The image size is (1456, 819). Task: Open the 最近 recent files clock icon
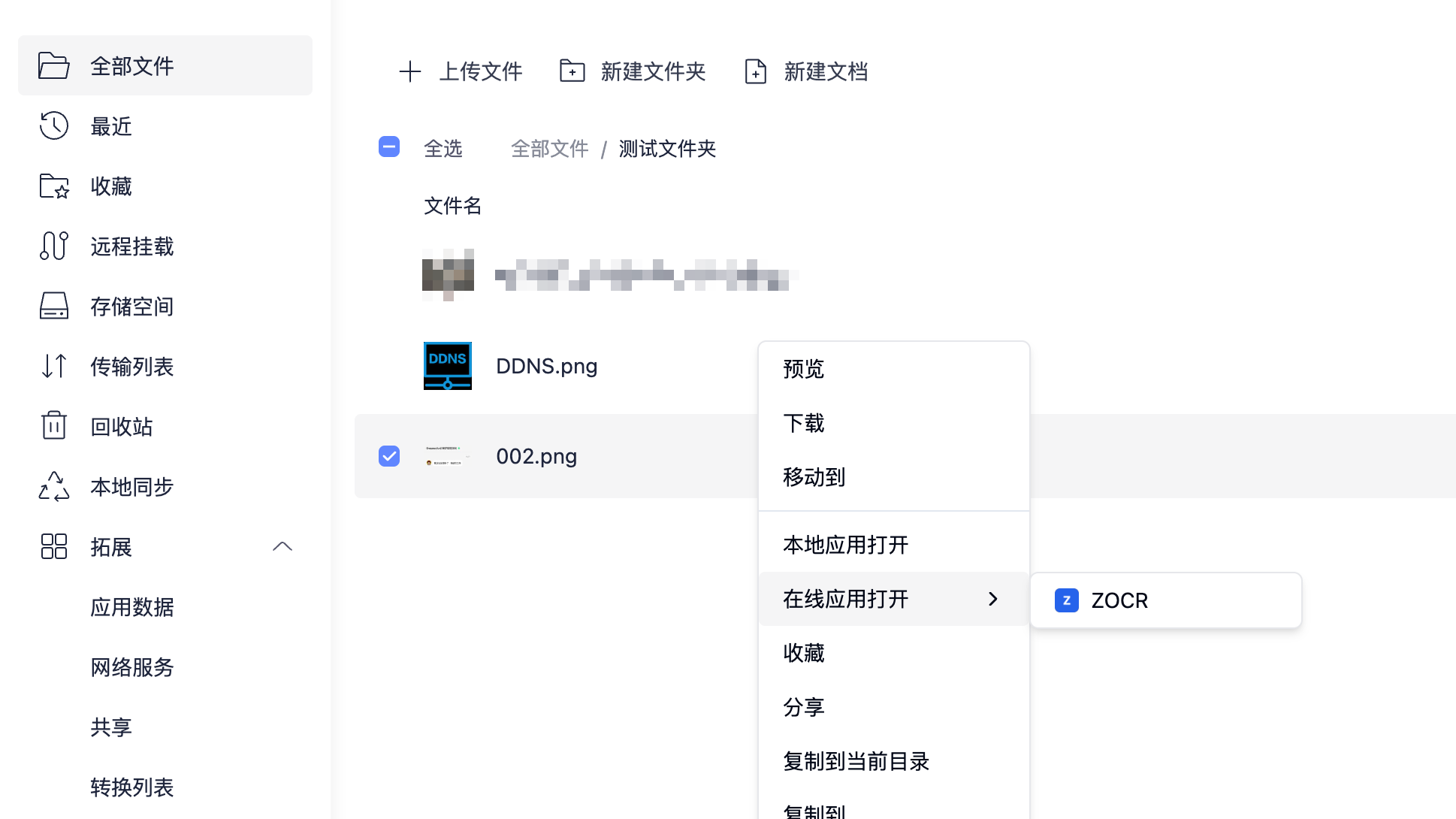(x=54, y=125)
